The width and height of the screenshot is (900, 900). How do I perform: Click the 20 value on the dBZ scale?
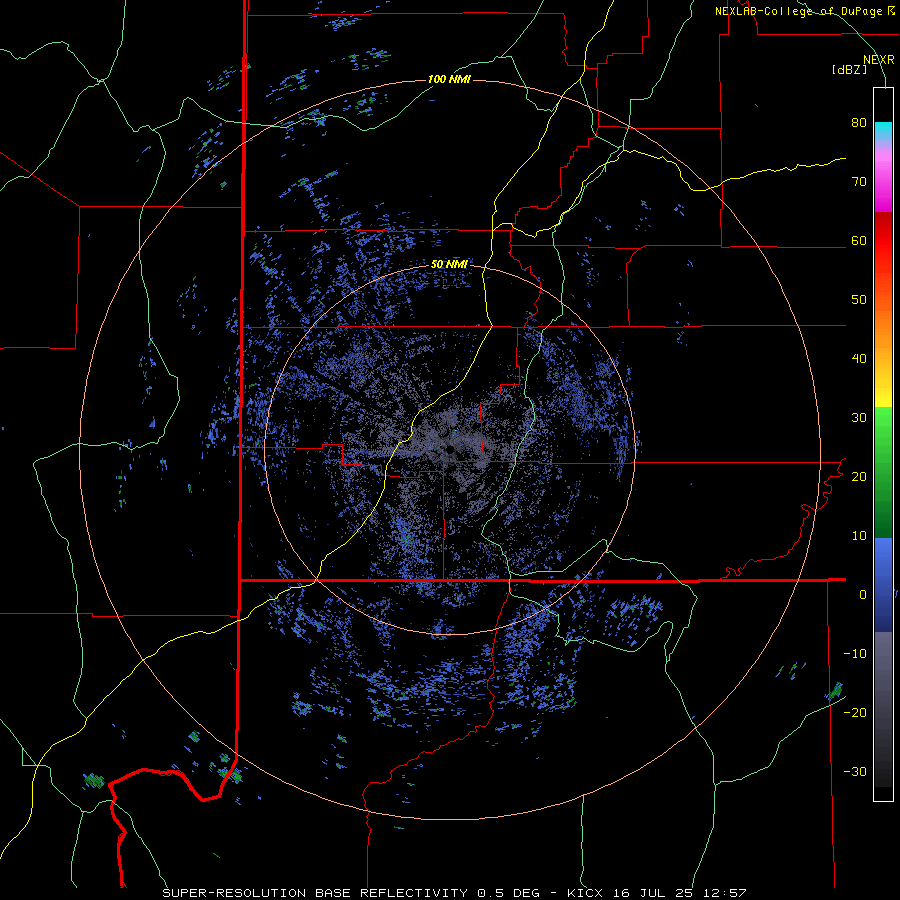859,477
